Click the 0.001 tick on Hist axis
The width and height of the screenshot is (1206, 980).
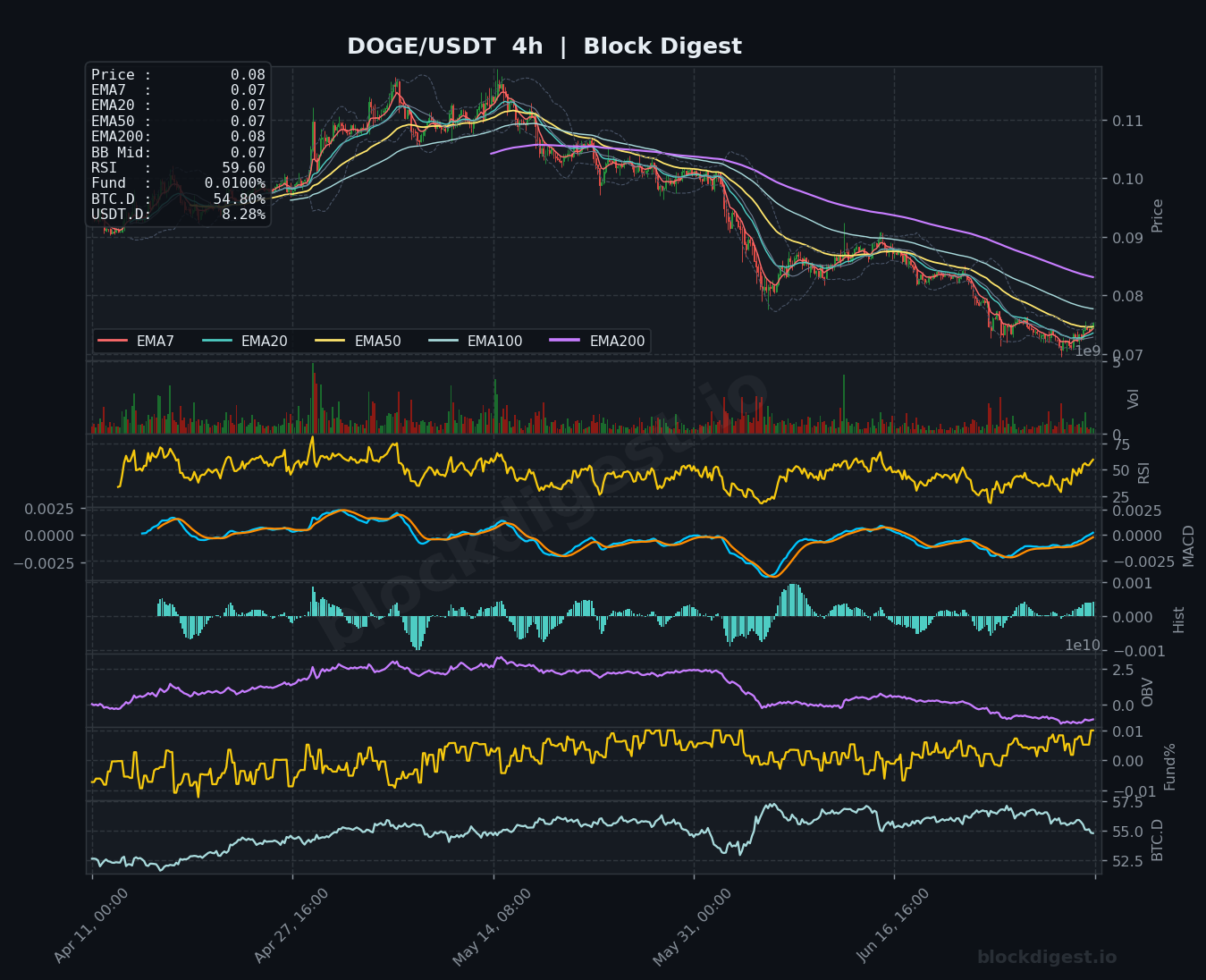pyautogui.click(x=1132, y=583)
